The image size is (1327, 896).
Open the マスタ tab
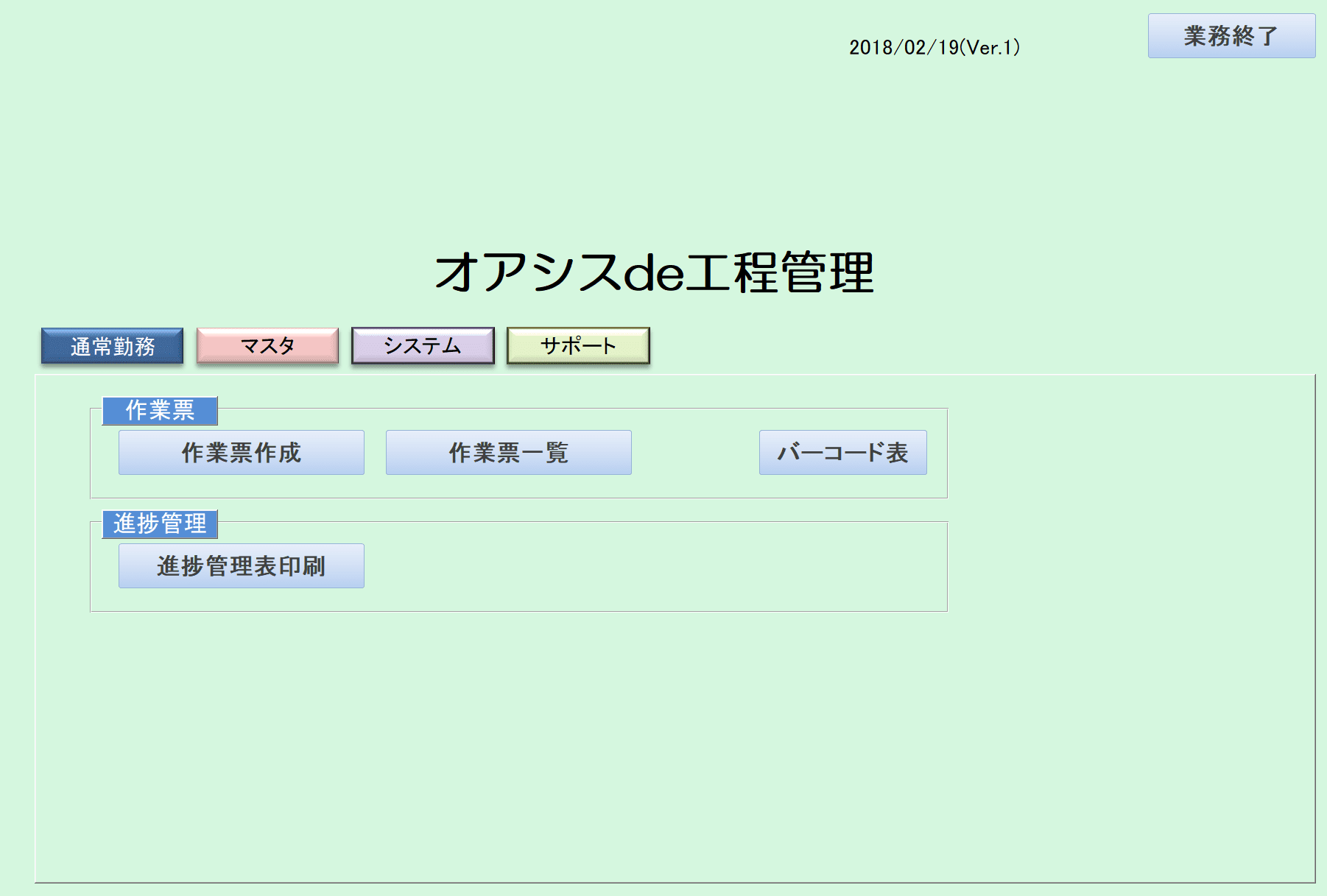point(267,346)
